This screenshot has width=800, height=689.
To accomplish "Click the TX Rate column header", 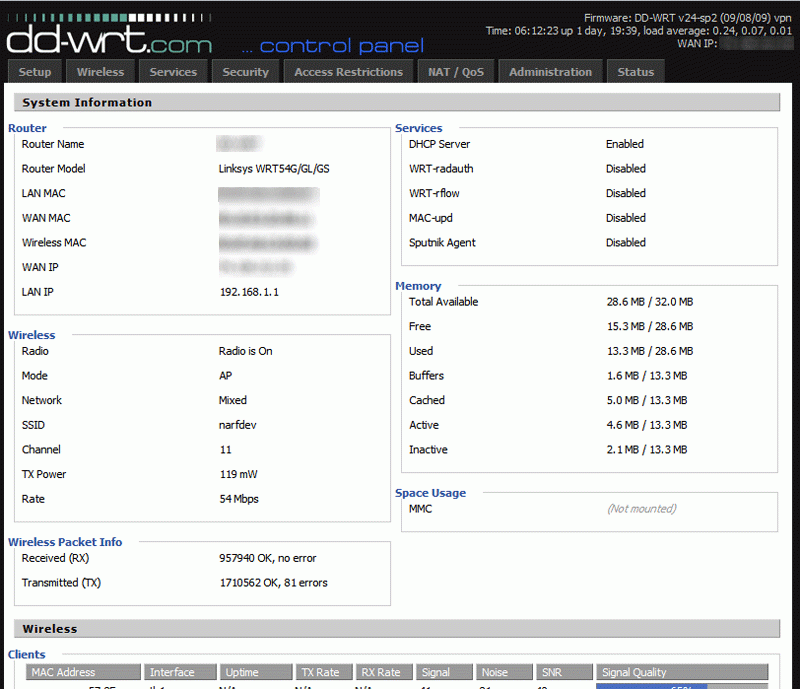I will coord(321,673).
